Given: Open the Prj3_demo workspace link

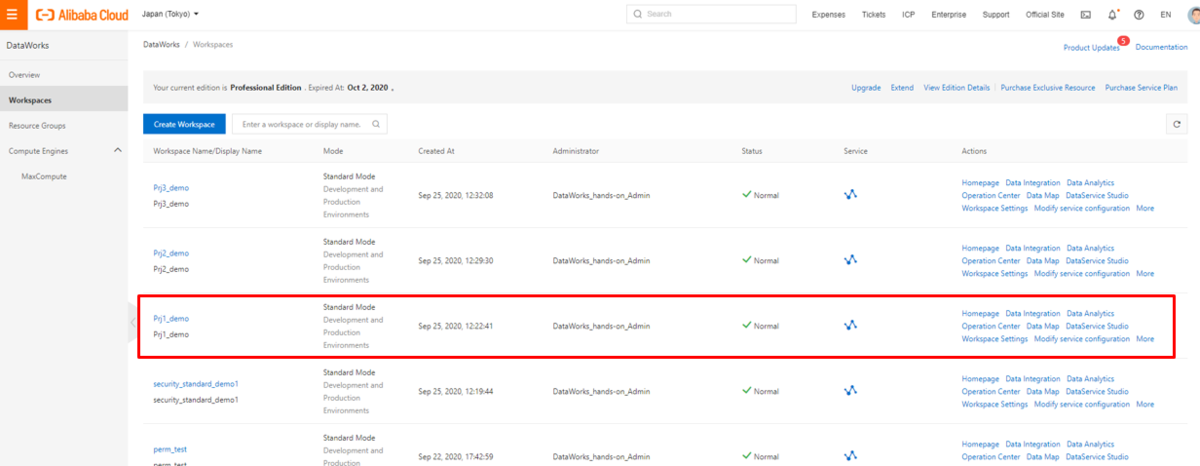Looking at the screenshot, I should tap(171, 188).
